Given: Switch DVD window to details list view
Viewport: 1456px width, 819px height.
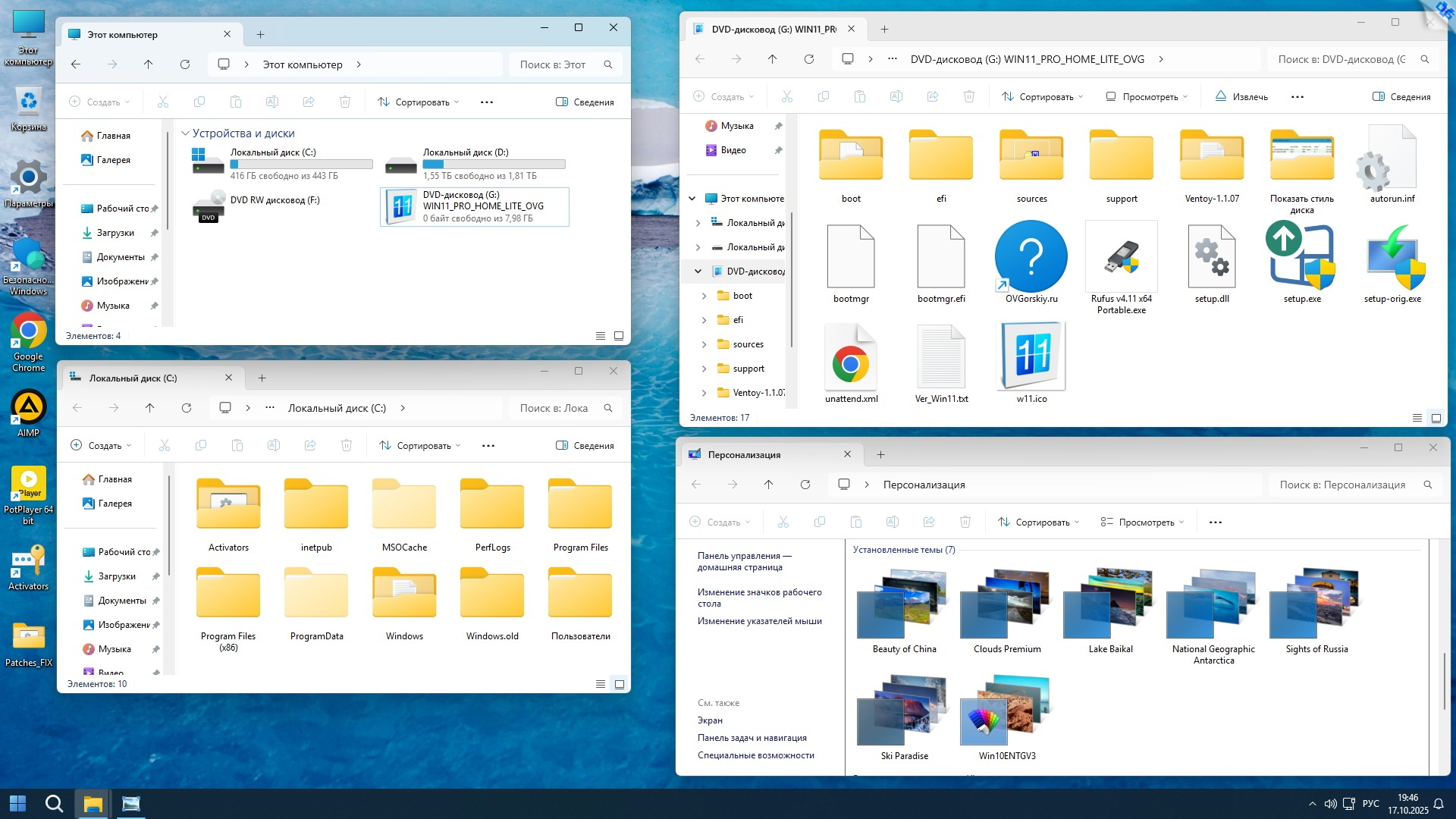Looking at the screenshot, I should [1417, 418].
